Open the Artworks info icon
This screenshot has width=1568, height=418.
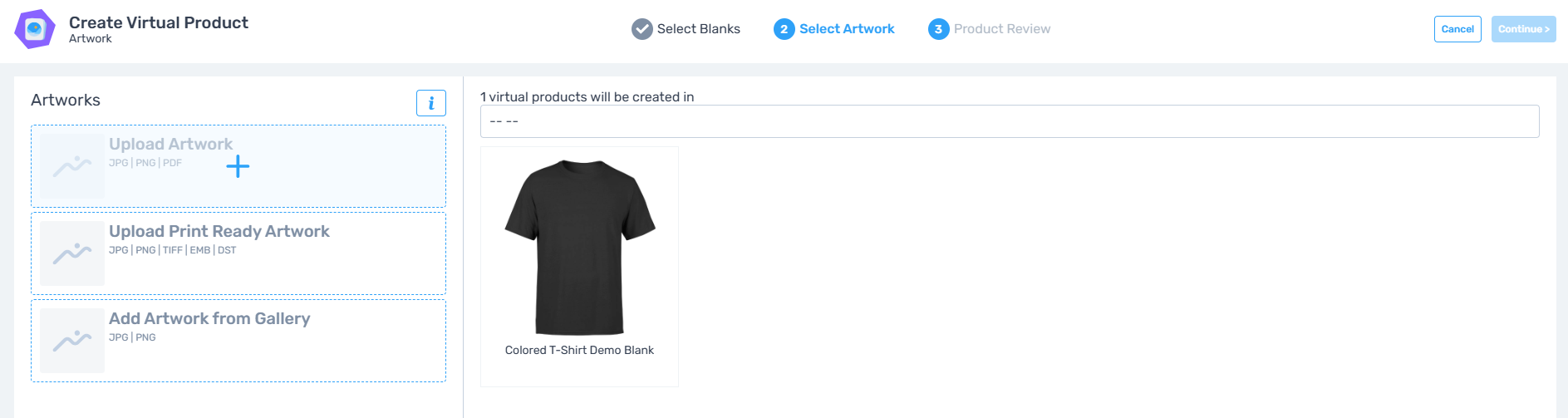click(x=430, y=103)
